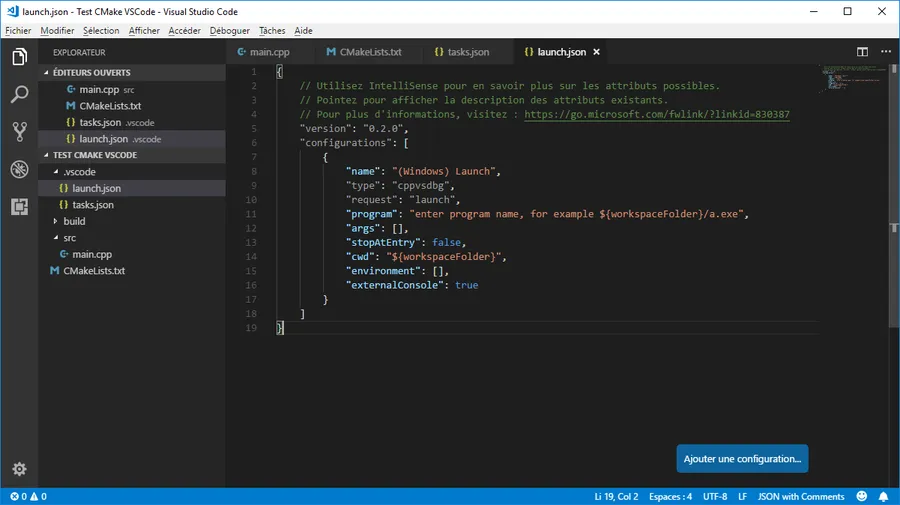Click the editor vertical scrollbar
The width and height of the screenshot is (900, 505).
point(894,195)
